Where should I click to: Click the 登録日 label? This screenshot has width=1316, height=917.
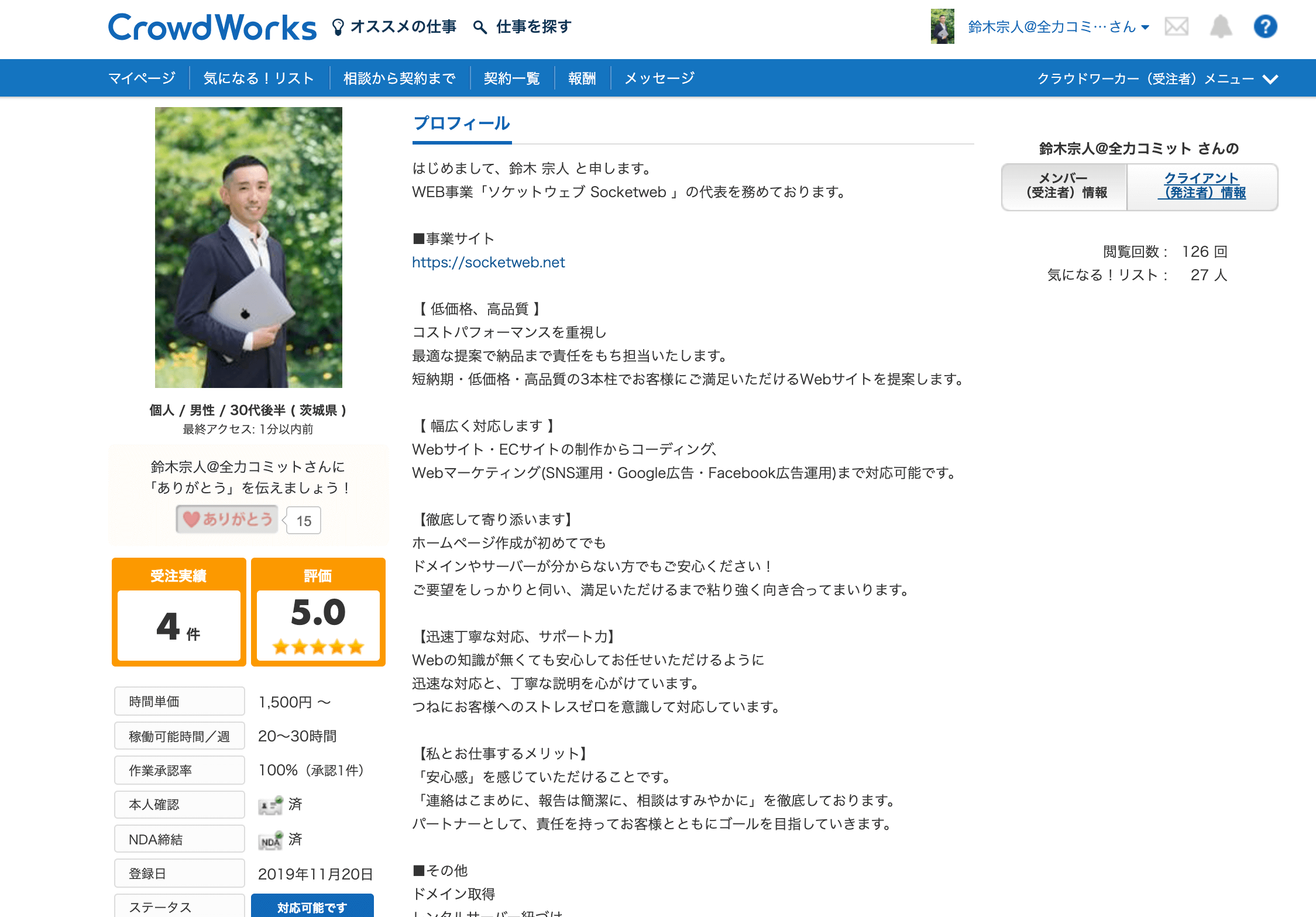click(180, 873)
